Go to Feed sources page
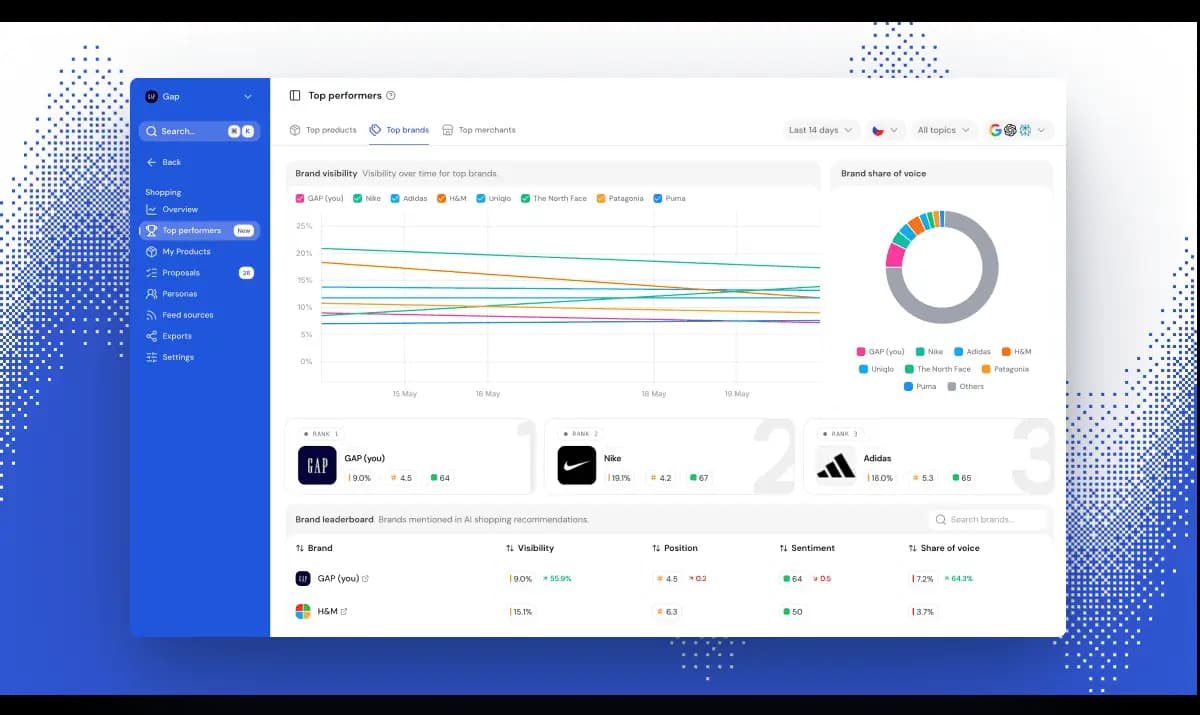Viewport: 1200px width, 715px height. (199, 315)
